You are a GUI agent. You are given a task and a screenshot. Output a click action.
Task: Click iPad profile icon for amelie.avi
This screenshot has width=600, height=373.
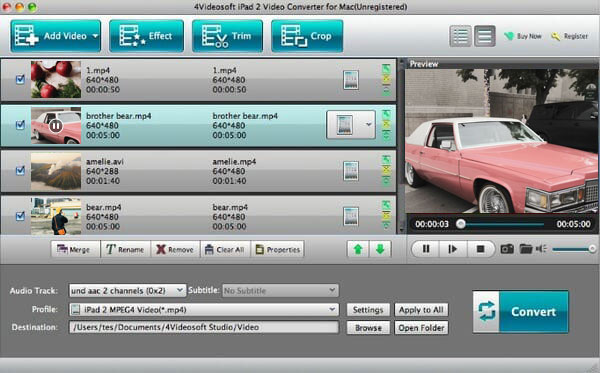click(x=351, y=171)
